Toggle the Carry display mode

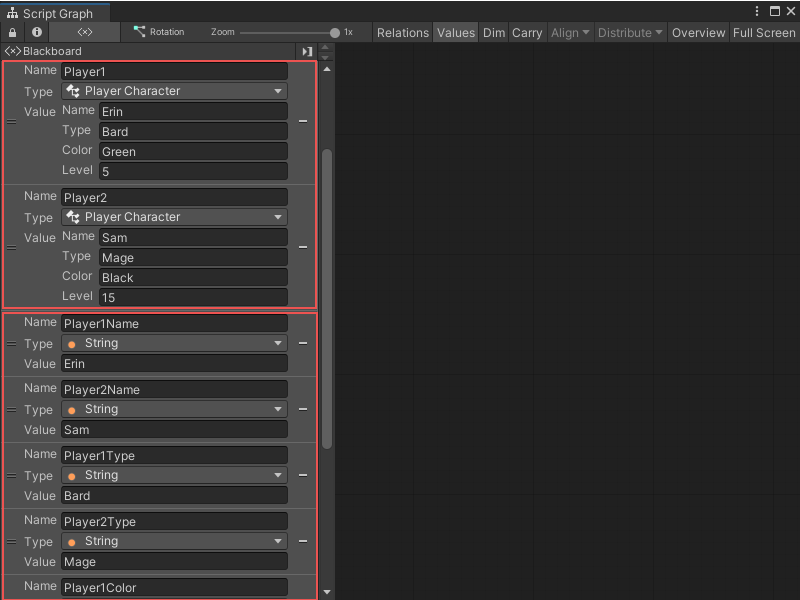527,32
